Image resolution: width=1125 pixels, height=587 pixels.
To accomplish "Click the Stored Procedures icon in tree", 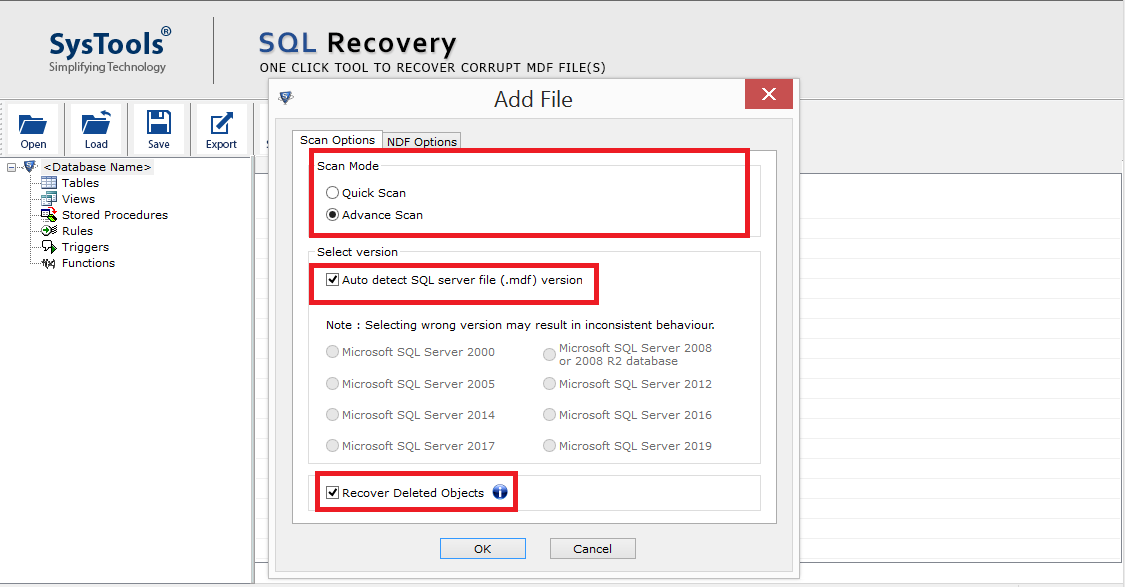I will 49,215.
